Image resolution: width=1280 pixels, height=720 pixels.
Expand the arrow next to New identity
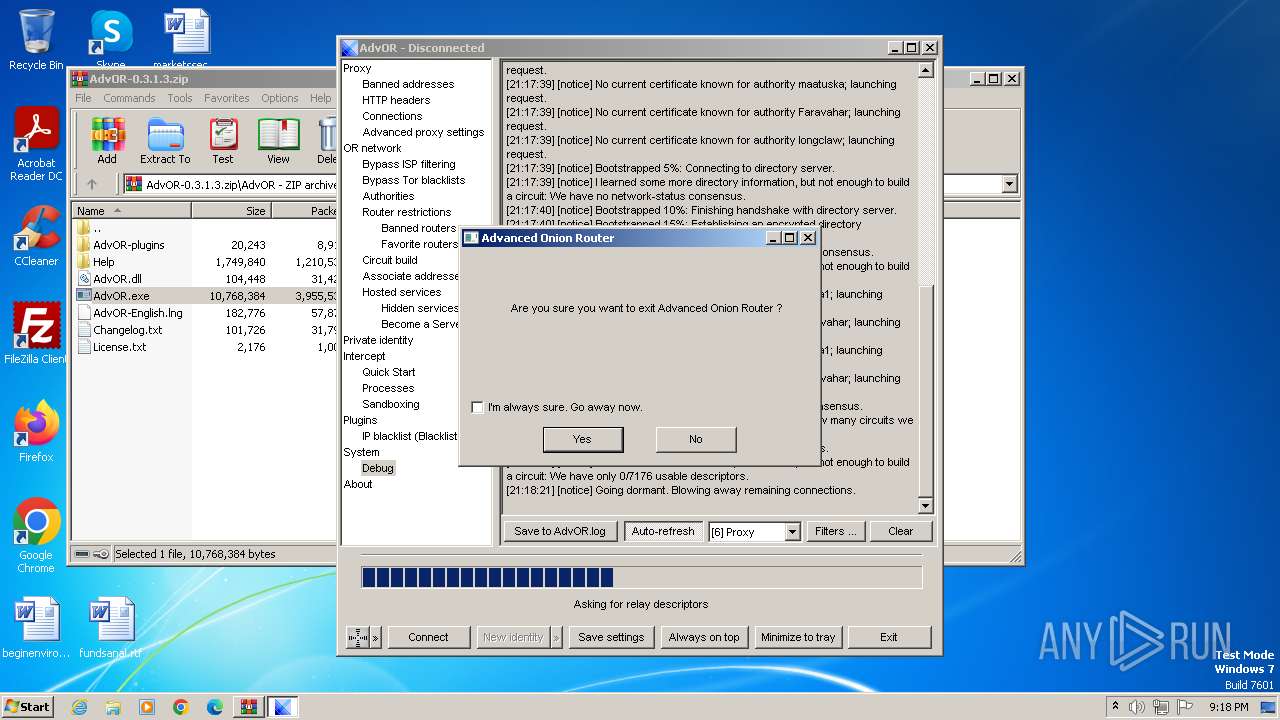pyautogui.click(x=557, y=637)
